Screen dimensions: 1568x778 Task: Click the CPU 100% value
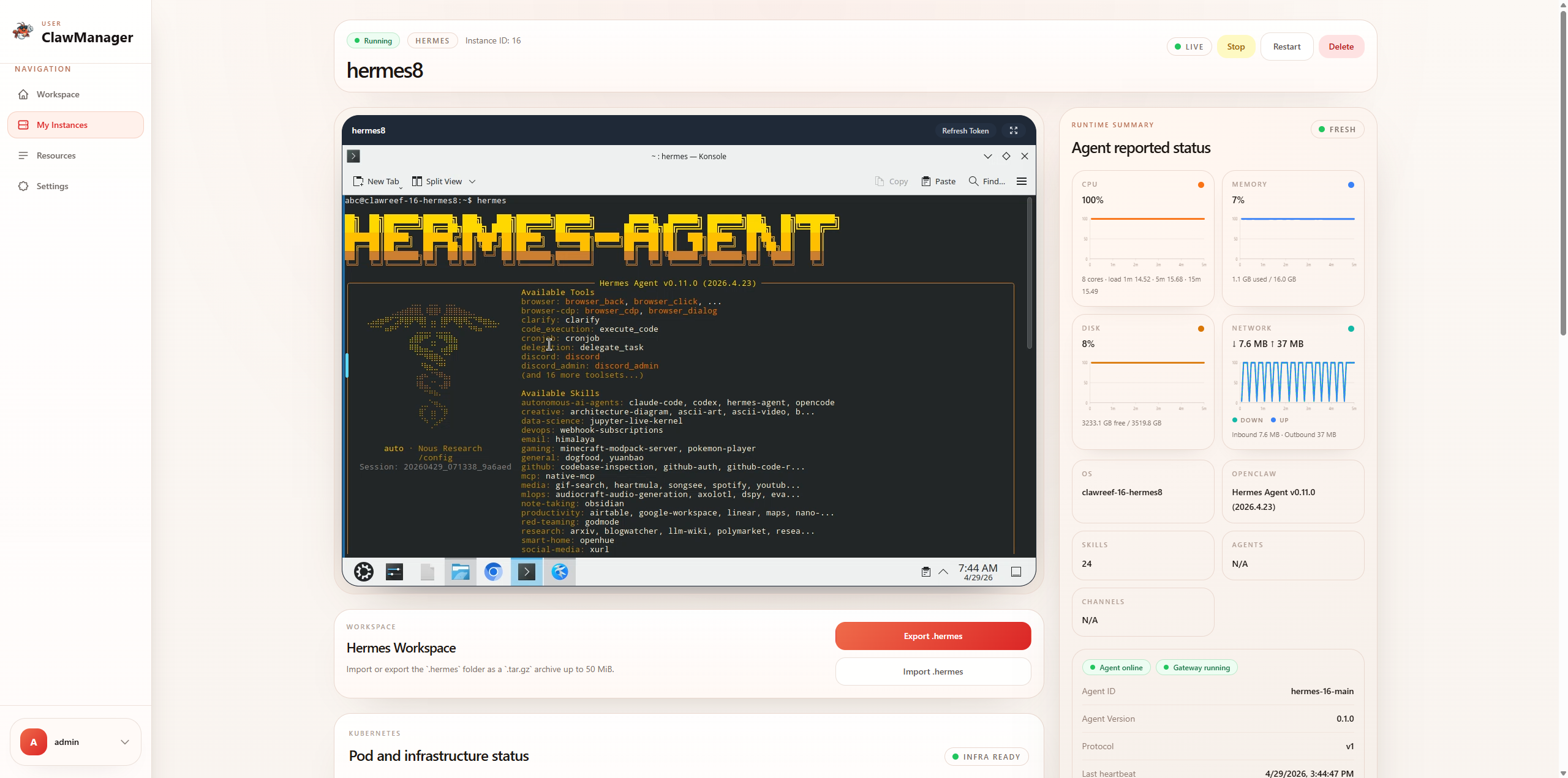pyautogui.click(x=1093, y=200)
